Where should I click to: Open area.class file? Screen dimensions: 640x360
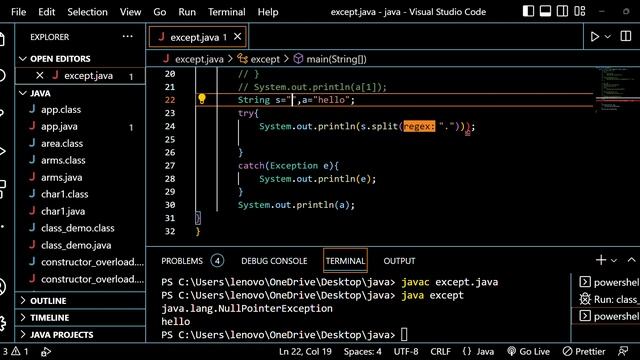(x=62, y=143)
